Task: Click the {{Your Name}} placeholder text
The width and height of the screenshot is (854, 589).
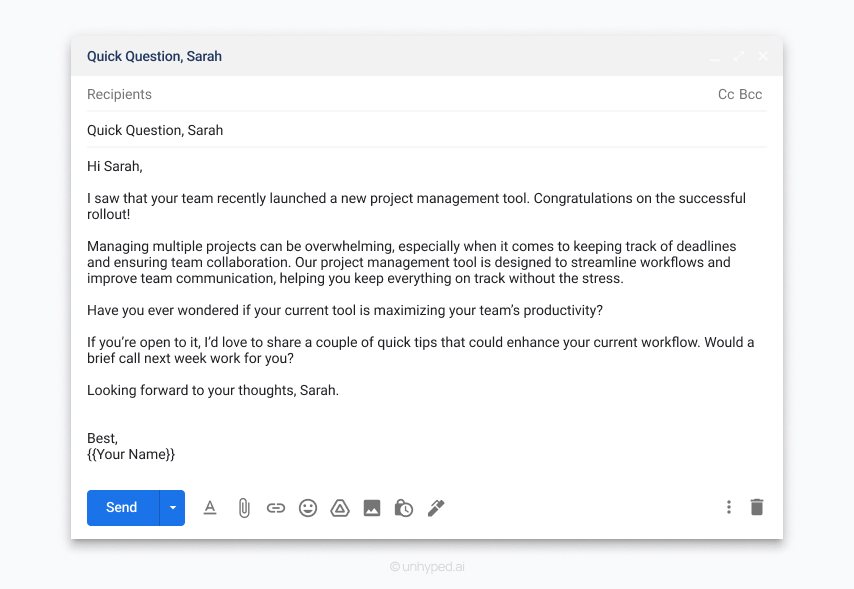Action: click(131, 454)
